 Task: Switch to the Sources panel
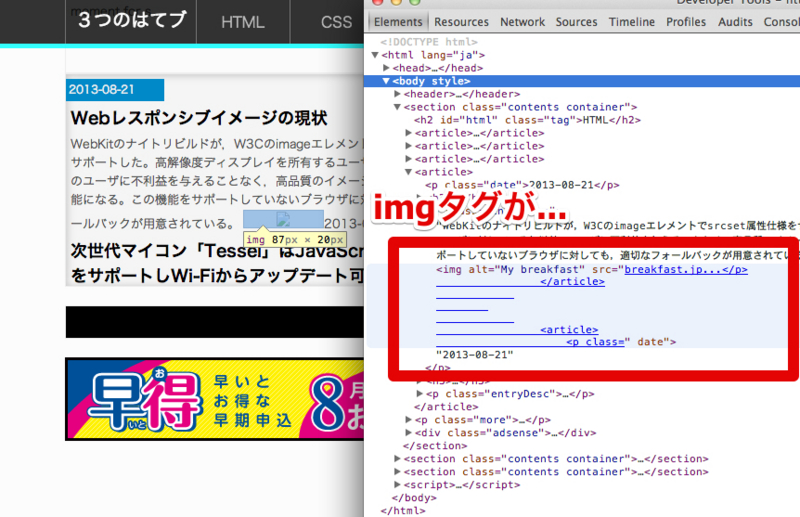[x=577, y=22]
